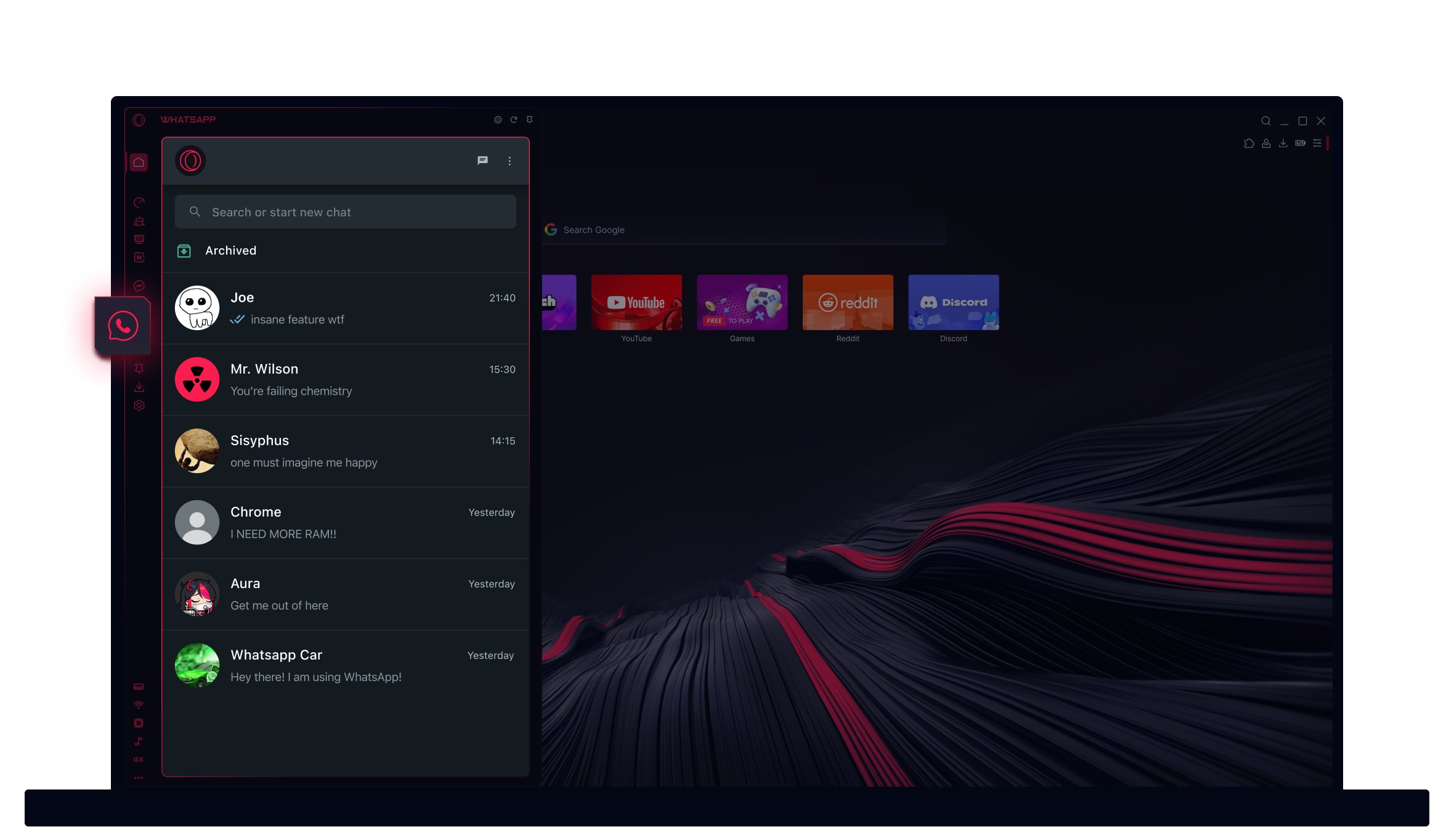Start a new chat with message icon
The height and width of the screenshot is (840, 1454).
point(482,161)
